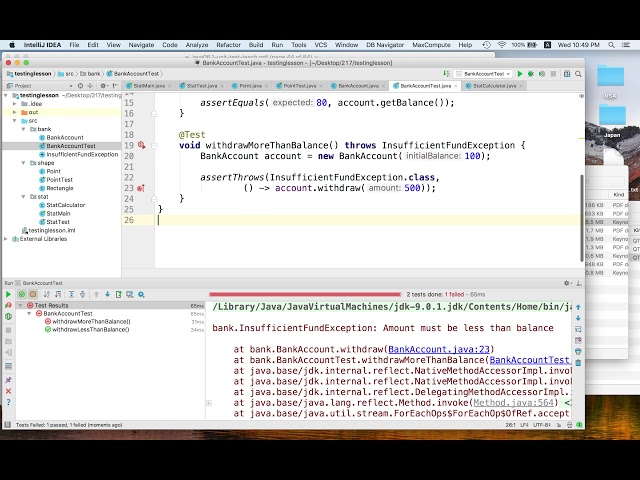Collapse the shape package
Image resolution: width=640 pixels, height=480 pixels.
tap(23, 163)
